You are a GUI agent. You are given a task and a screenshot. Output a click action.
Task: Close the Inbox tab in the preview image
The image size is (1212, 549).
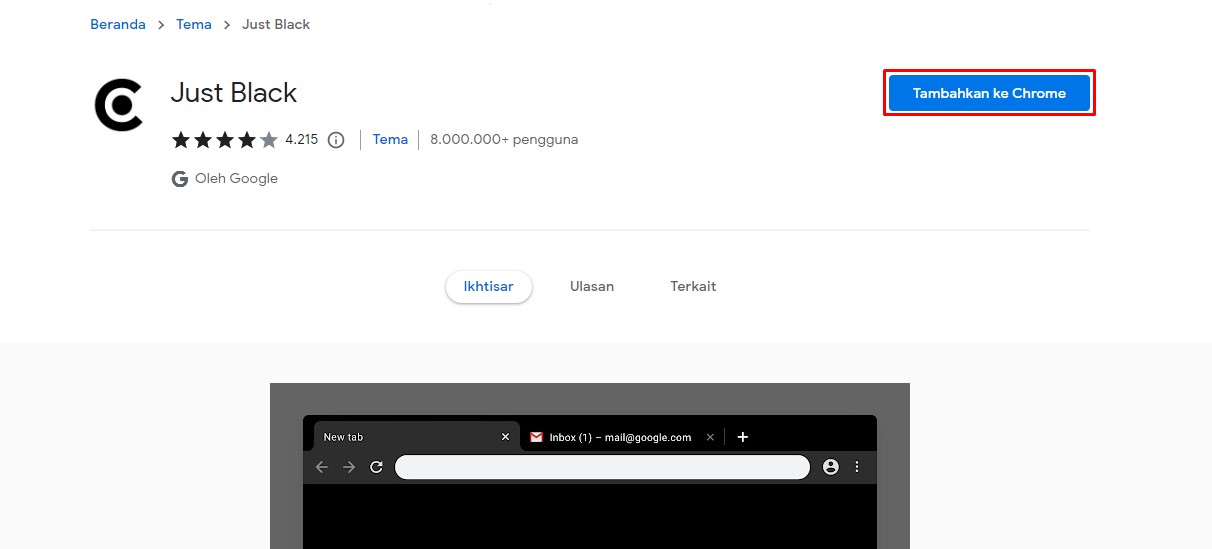710,437
